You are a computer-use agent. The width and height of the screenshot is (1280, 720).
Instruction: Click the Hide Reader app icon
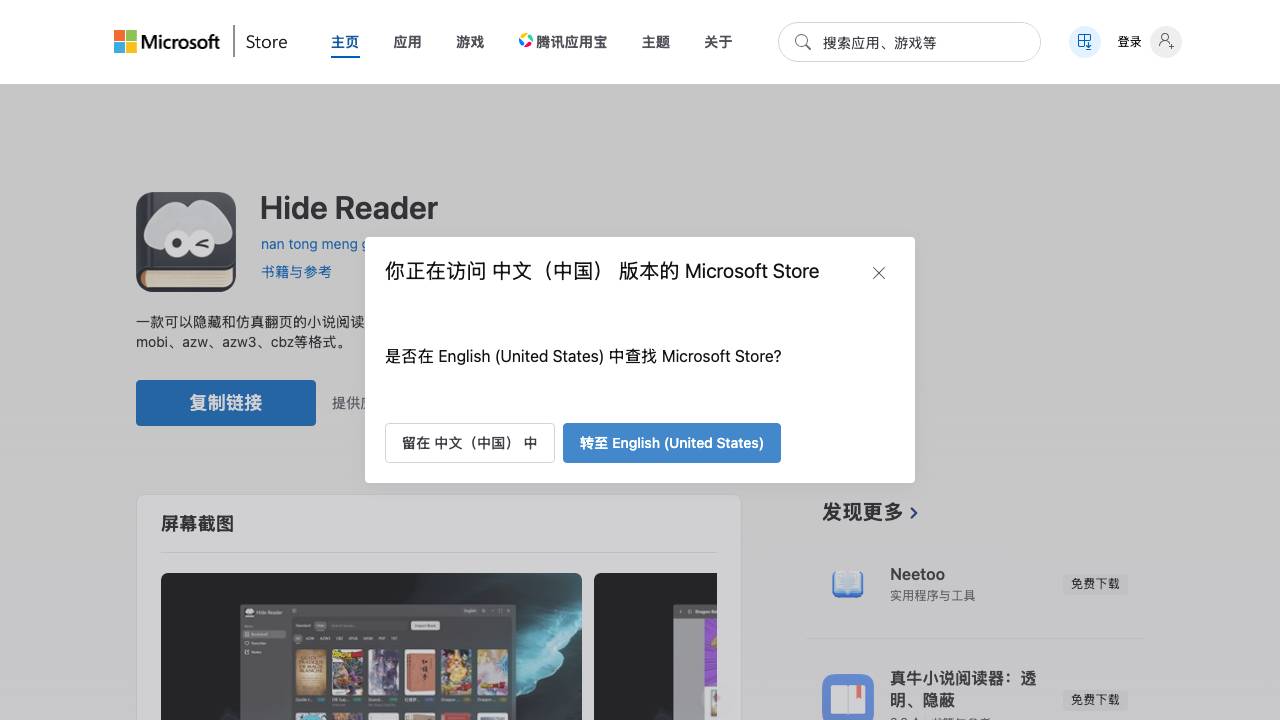tap(186, 242)
